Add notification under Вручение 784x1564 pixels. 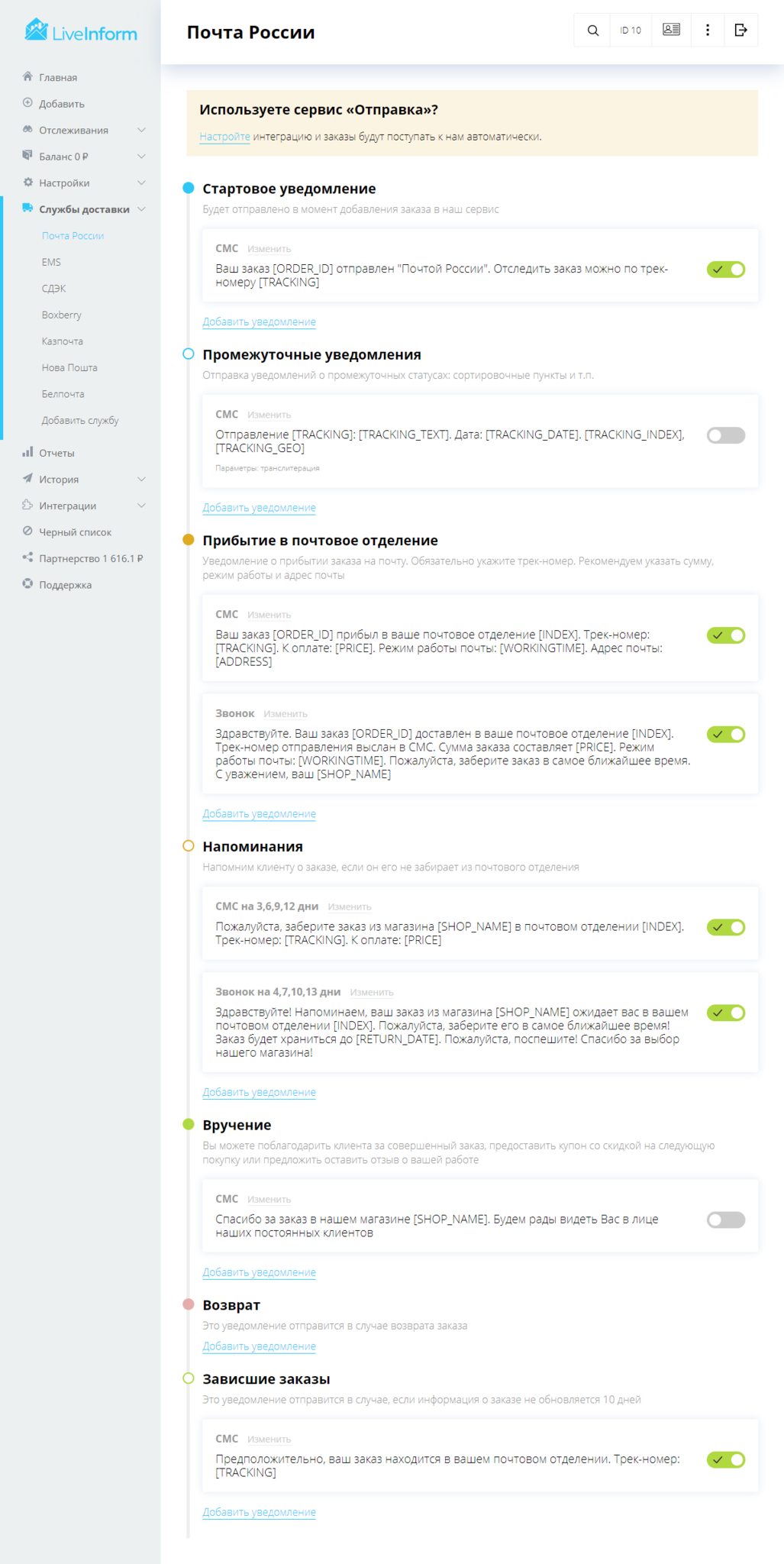point(259,1273)
